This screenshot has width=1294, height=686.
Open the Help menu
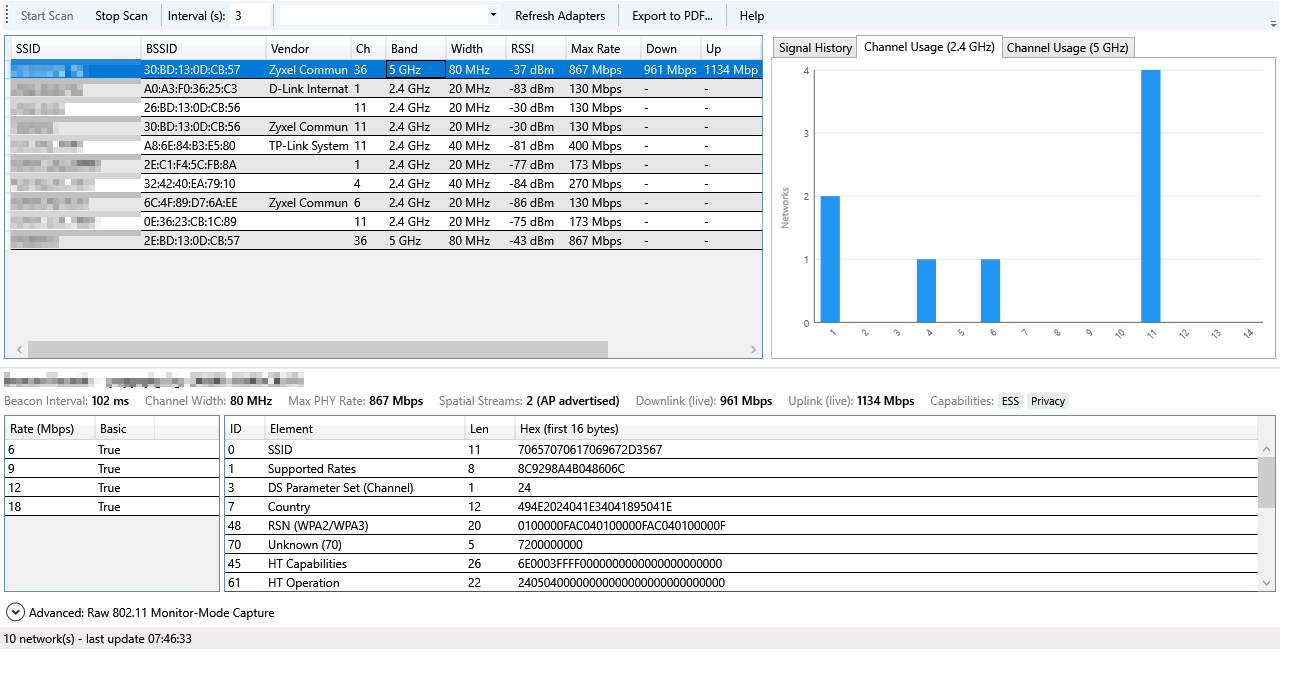[x=752, y=15]
